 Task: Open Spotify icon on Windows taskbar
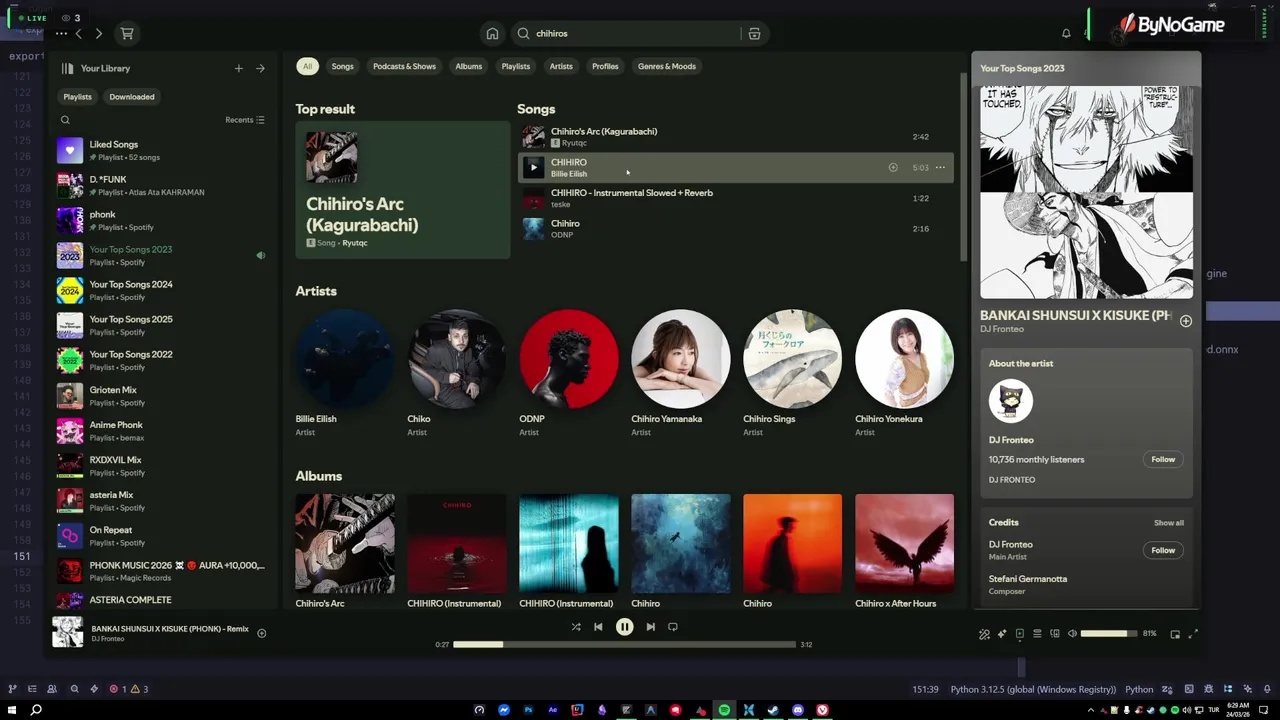pos(724,710)
